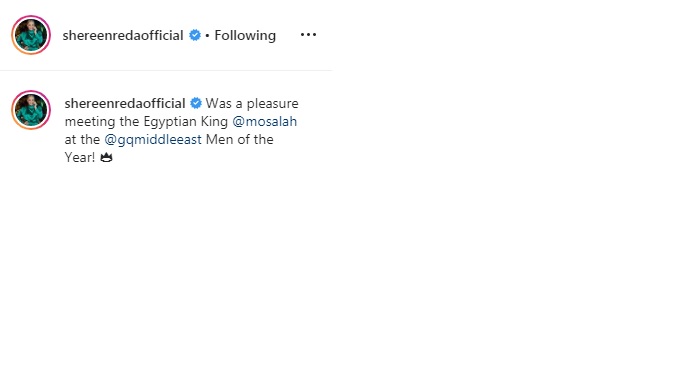680x370 pixels.
Task: Open the story from the header profile picture
Action: point(31,35)
